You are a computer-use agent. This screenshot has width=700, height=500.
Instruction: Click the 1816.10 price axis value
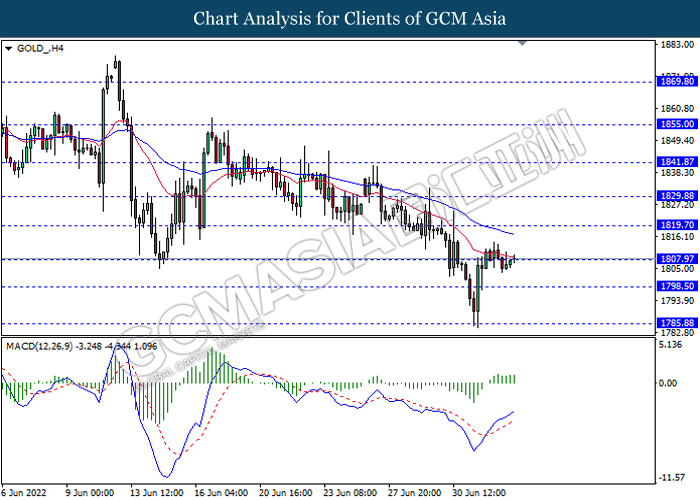(677, 237)
